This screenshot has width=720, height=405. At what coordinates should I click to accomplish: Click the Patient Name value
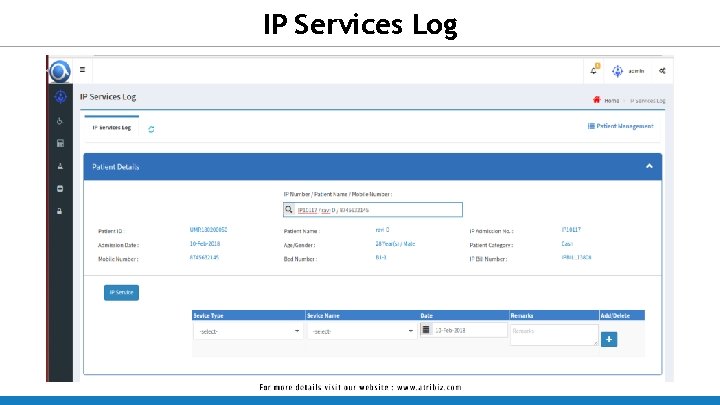[382, 230]
